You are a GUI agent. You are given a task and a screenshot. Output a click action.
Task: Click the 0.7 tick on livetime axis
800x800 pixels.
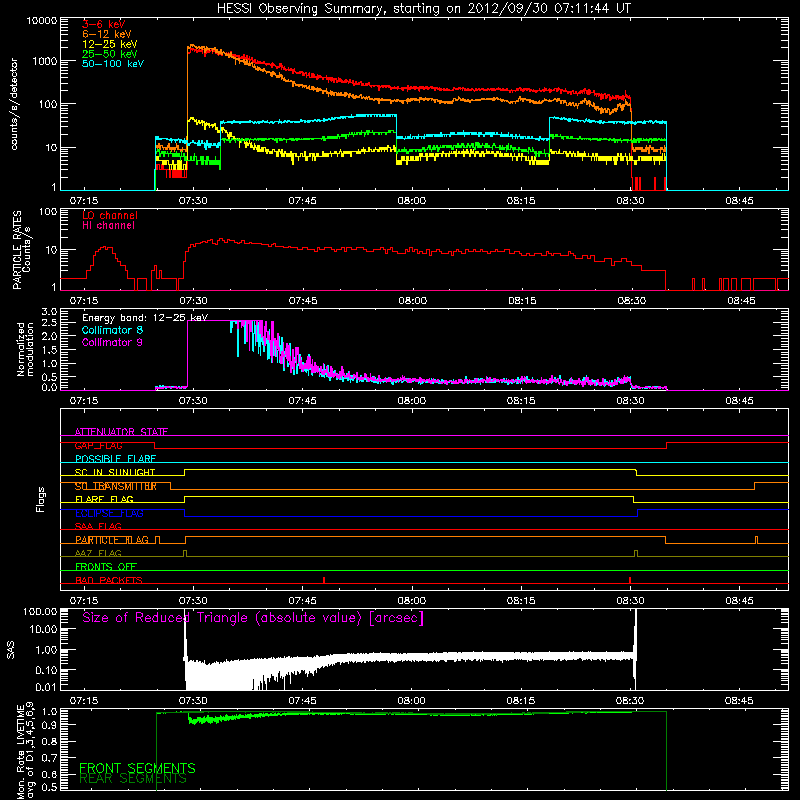[49, 758]
